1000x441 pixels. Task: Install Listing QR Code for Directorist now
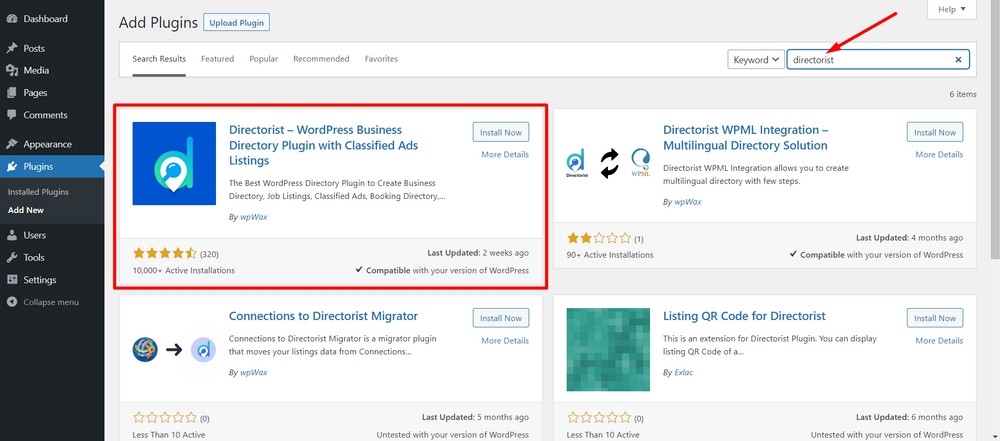pyautogui.click(x=935, y=318)
